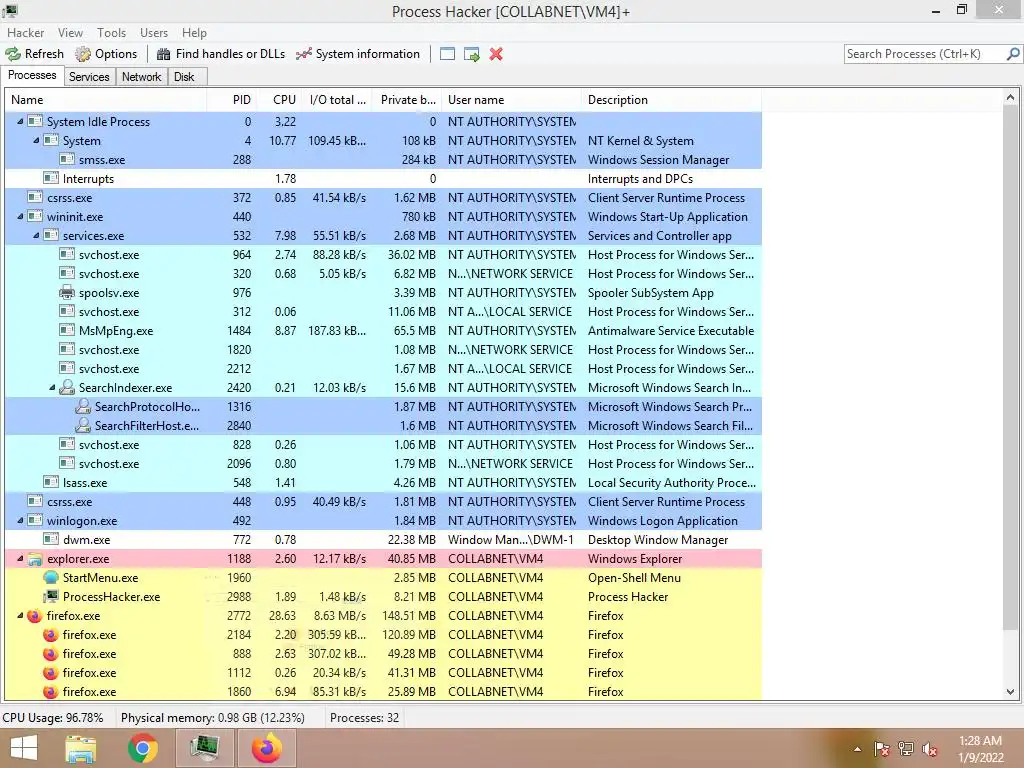Click the red X kill window icon
This screenshot has height=768, width=1024.
tap(496, 54)
